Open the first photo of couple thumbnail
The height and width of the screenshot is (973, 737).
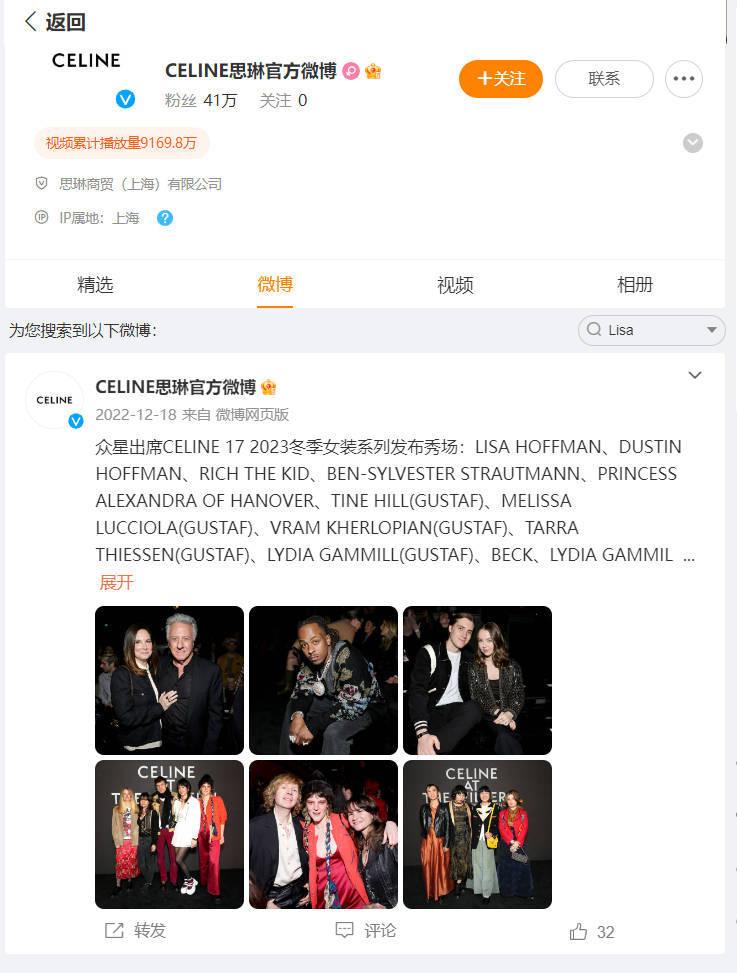pos(169,680)
